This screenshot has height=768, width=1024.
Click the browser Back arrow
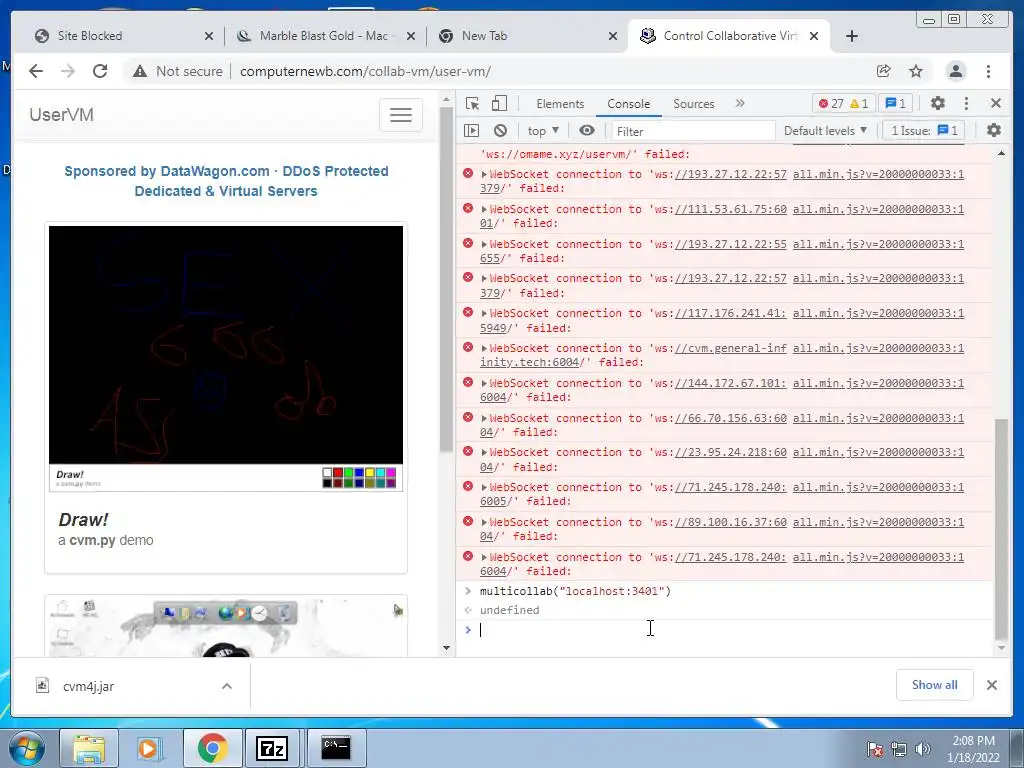tap(36, 71)
